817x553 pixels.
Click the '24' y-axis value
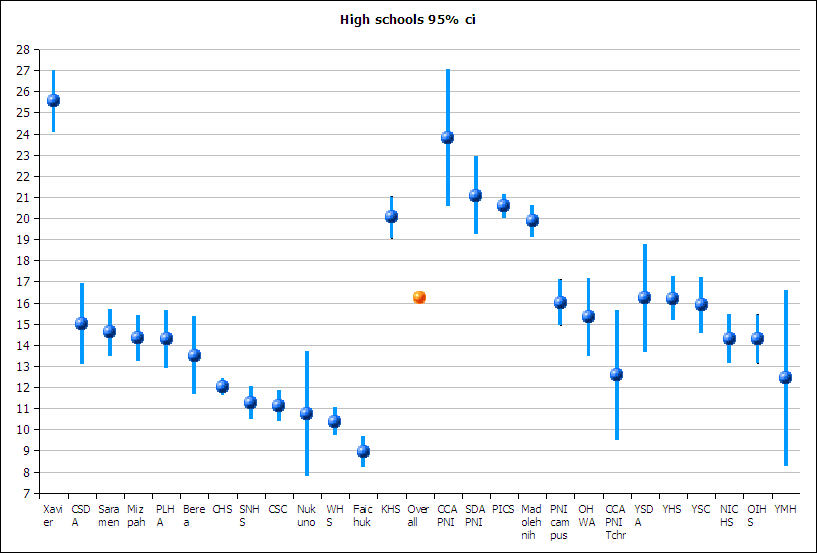tap(23, 134)
